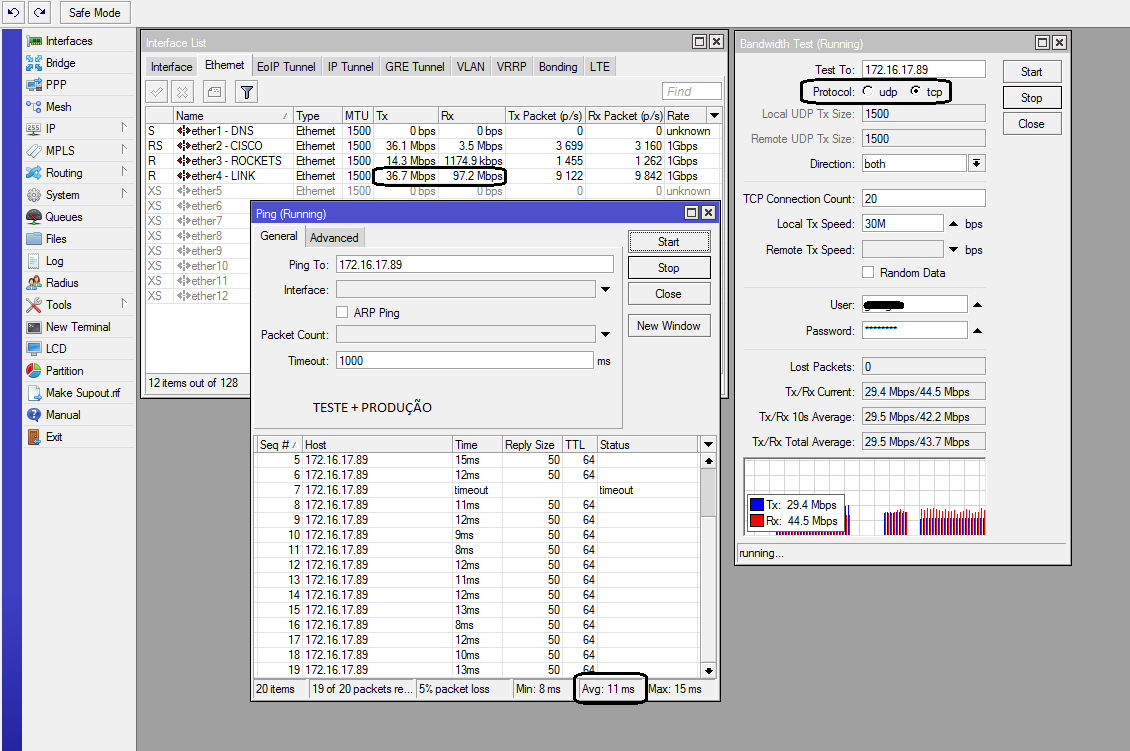Open the Advanced tab in Ping
This screenshot has height=751, width=1130.
coord(334,238)
